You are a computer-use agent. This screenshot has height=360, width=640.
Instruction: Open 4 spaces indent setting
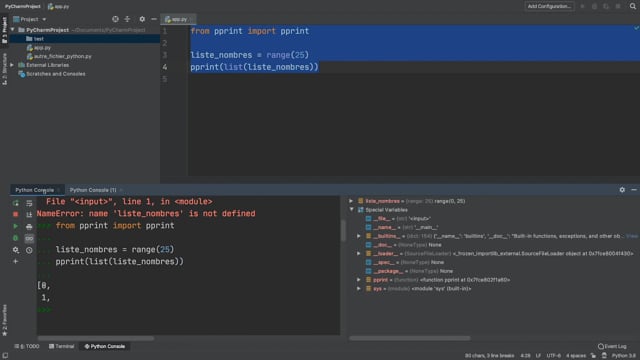576,356
